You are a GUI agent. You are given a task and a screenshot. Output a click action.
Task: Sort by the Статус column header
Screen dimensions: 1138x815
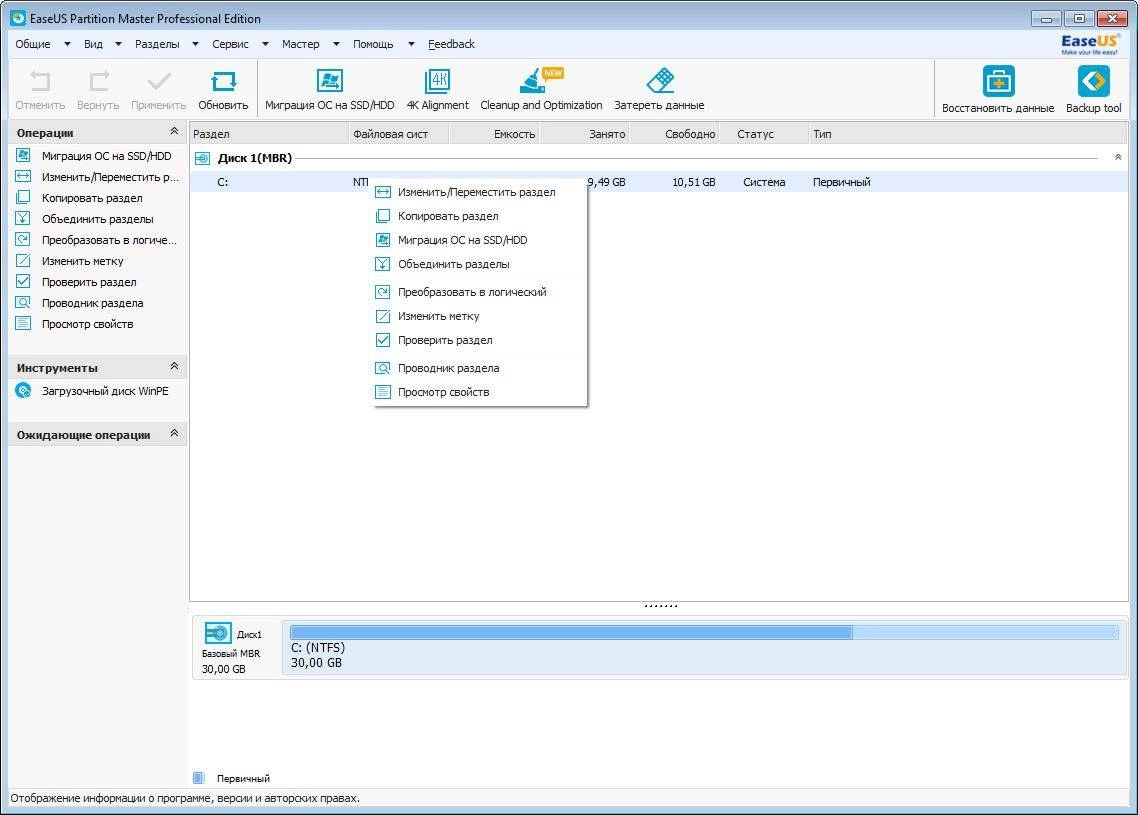(764, 134)
